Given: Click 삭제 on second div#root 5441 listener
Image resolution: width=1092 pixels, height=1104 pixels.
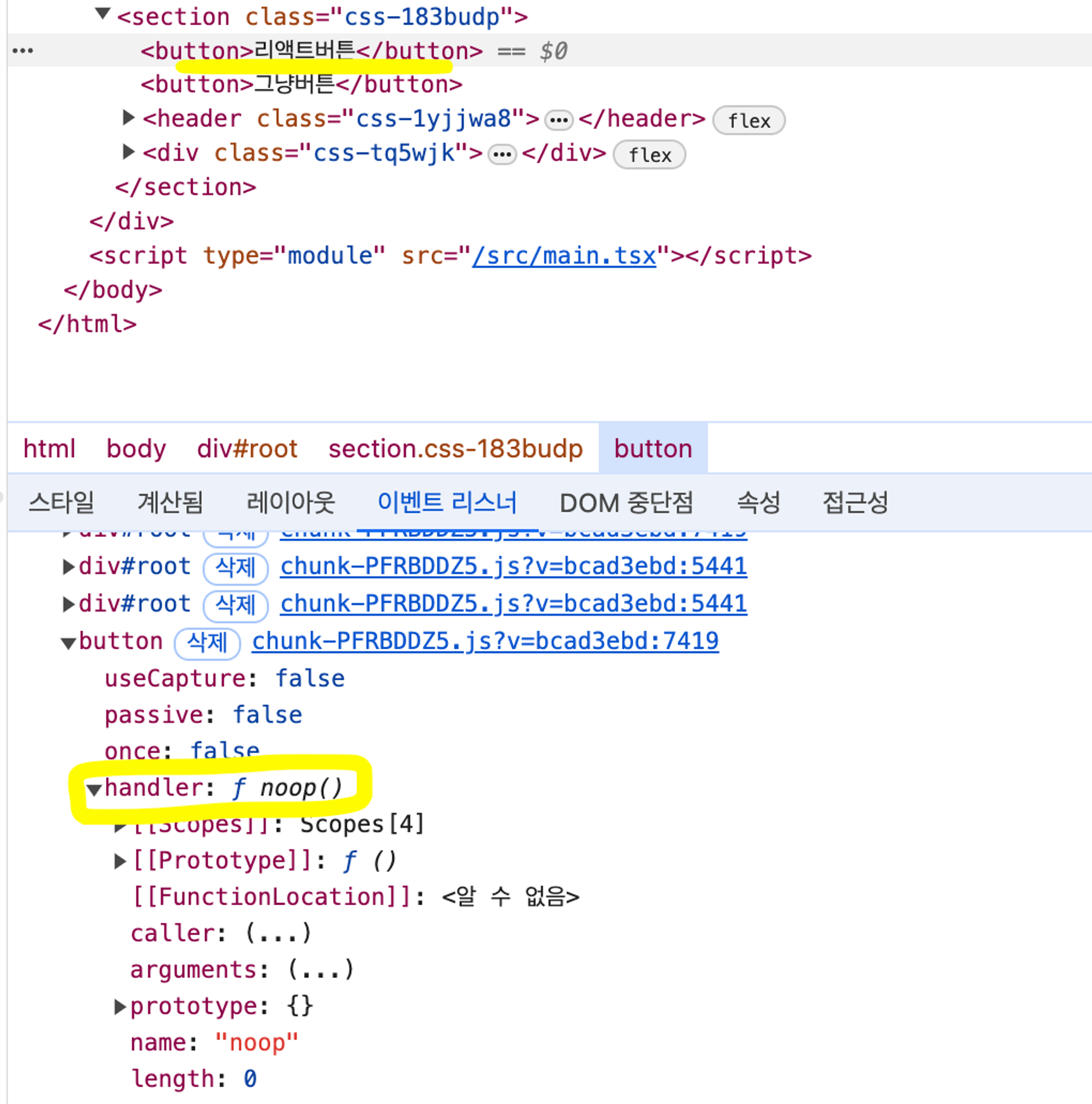Looking at the screenshot, I should (x=235, y=605).
